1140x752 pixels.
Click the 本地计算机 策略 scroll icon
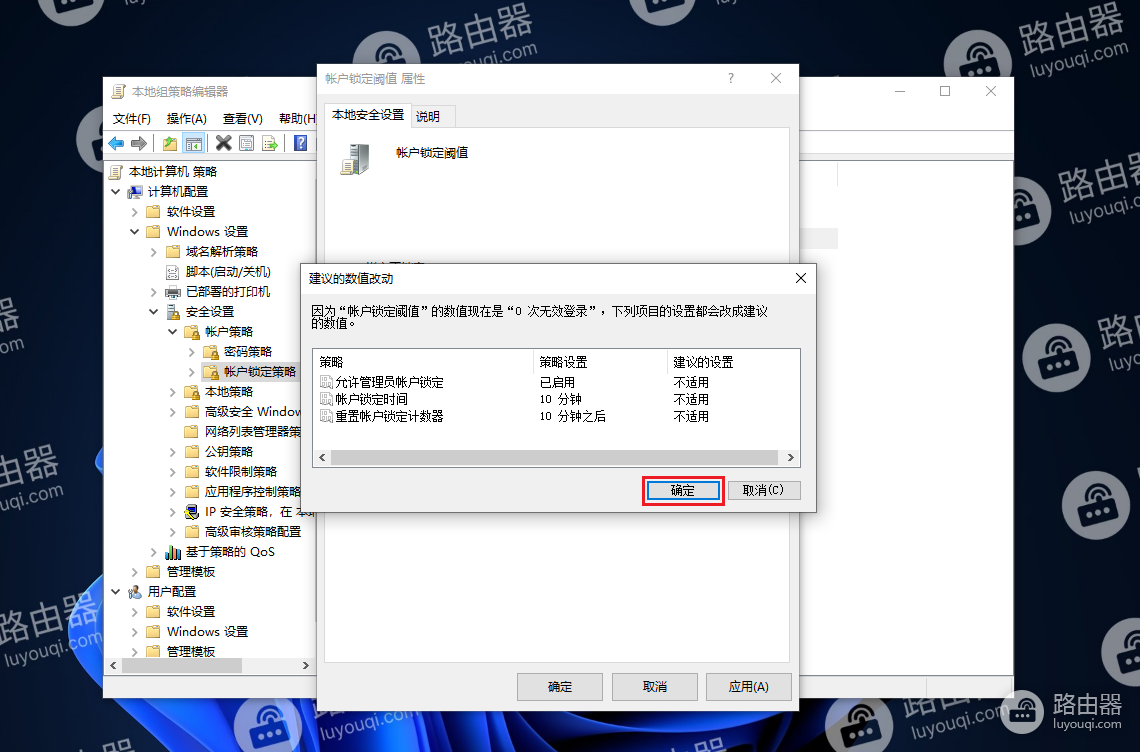pos(116,172)
